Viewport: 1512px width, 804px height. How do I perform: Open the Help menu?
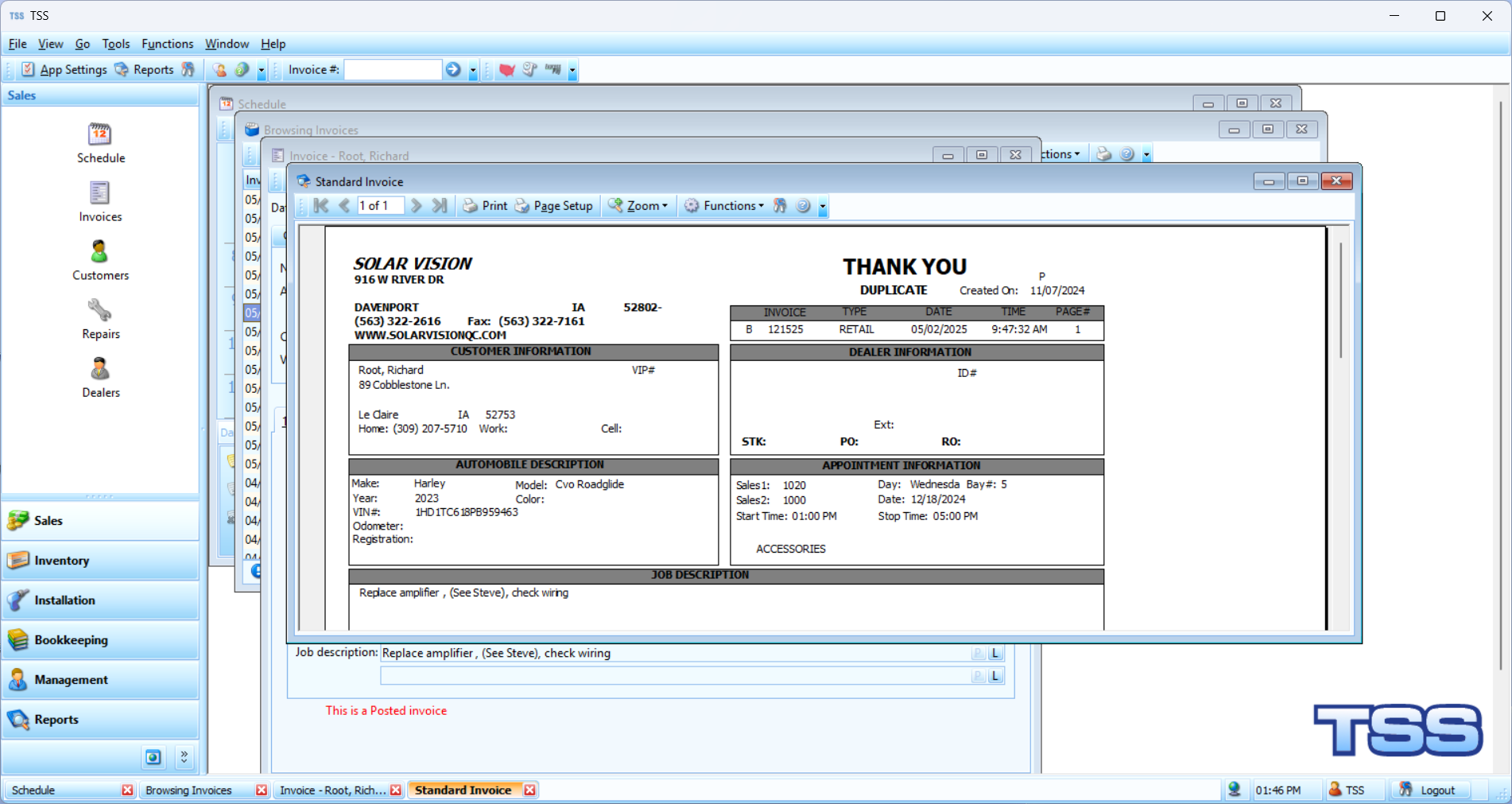pyautogui.click(x=273, y=44)
